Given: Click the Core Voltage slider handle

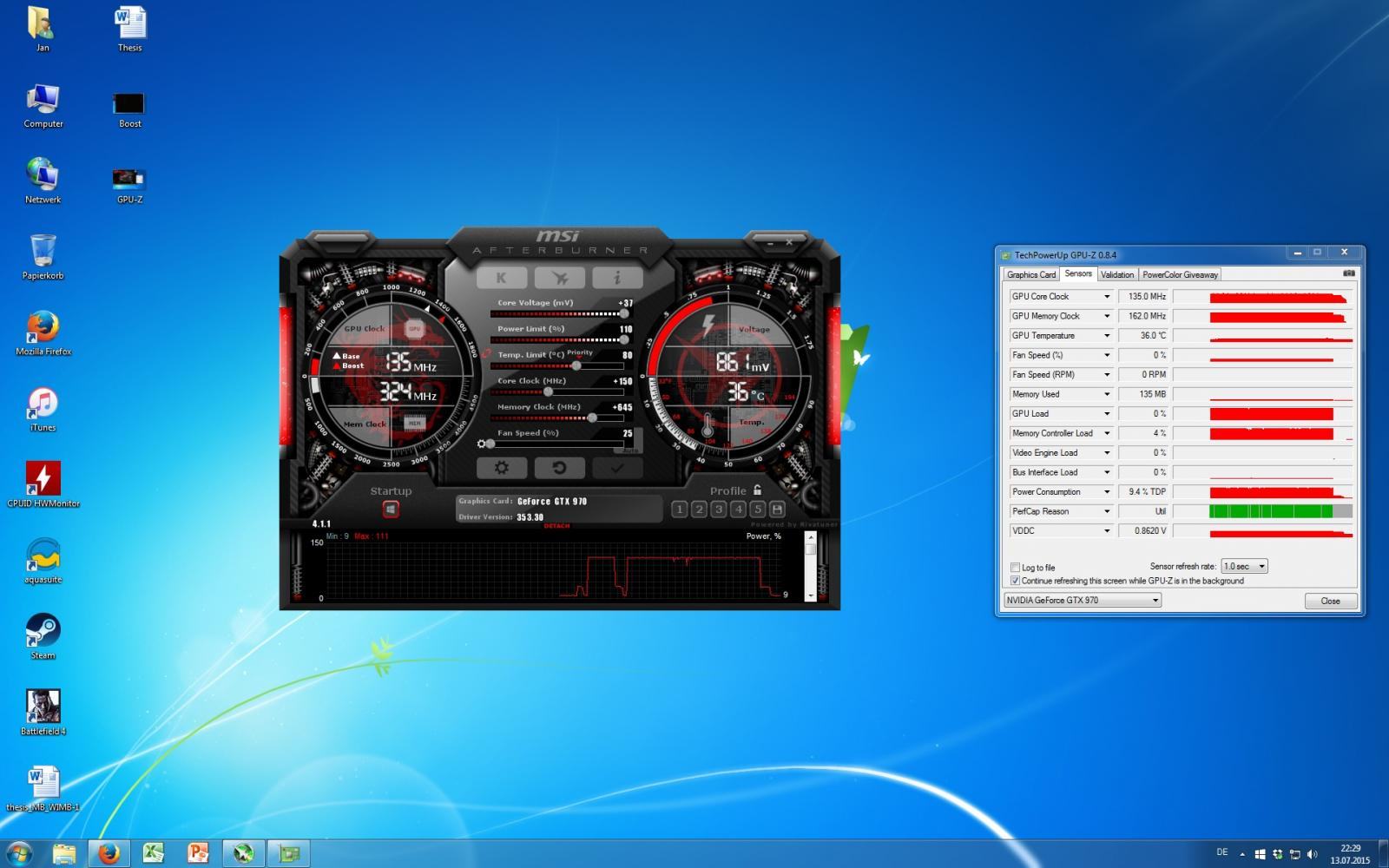Looking at the screenshot, I should (x=623, y=313).
